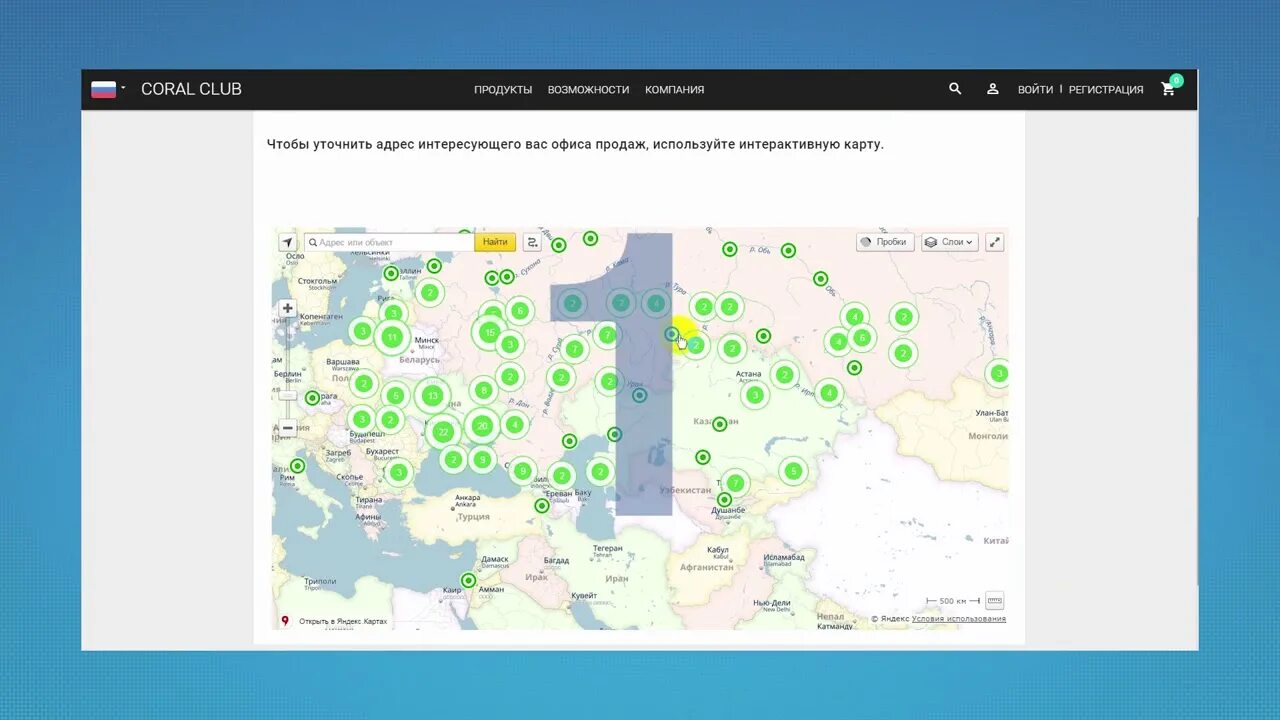This screenshot has width=1280, height=720.
Task: Click the Russian flag icon
Action: (103, 89)
